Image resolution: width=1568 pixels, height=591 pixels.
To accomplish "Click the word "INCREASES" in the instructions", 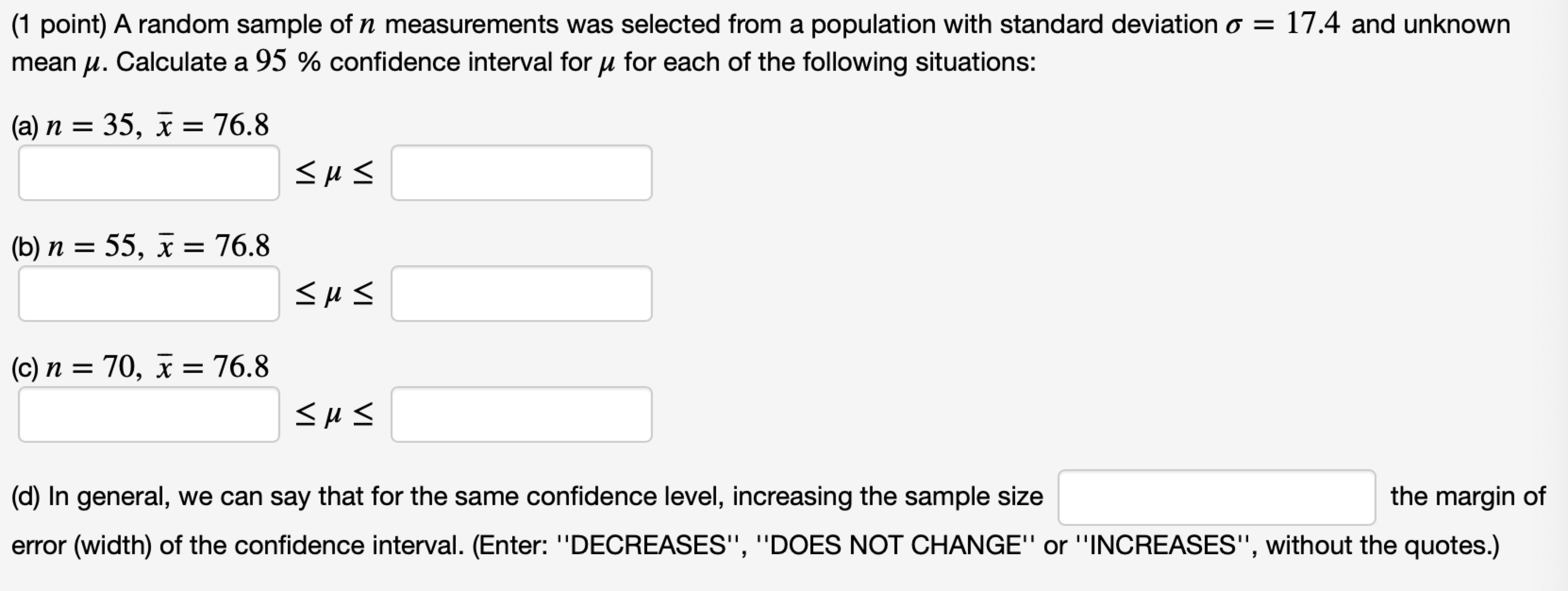I will tap(1163, 545).
